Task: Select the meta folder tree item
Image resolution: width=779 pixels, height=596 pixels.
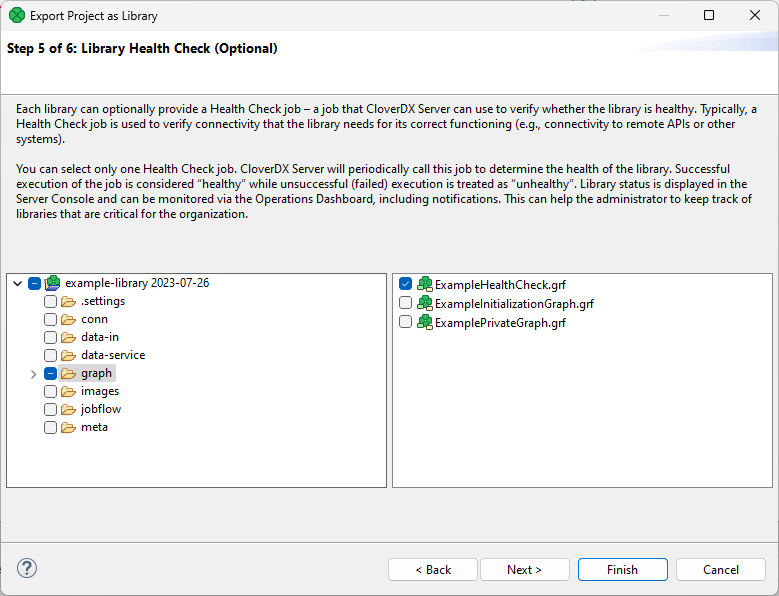Action: pos(94,428)
